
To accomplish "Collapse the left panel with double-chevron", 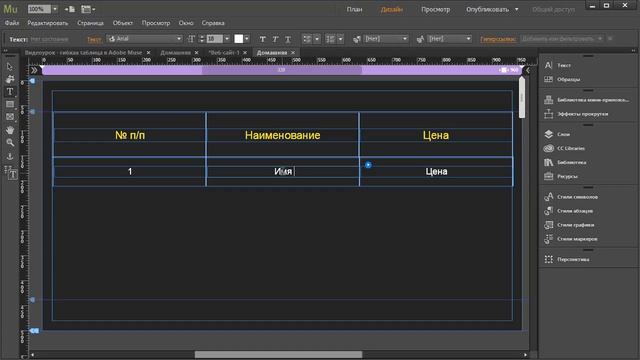I will click(34, 70).
